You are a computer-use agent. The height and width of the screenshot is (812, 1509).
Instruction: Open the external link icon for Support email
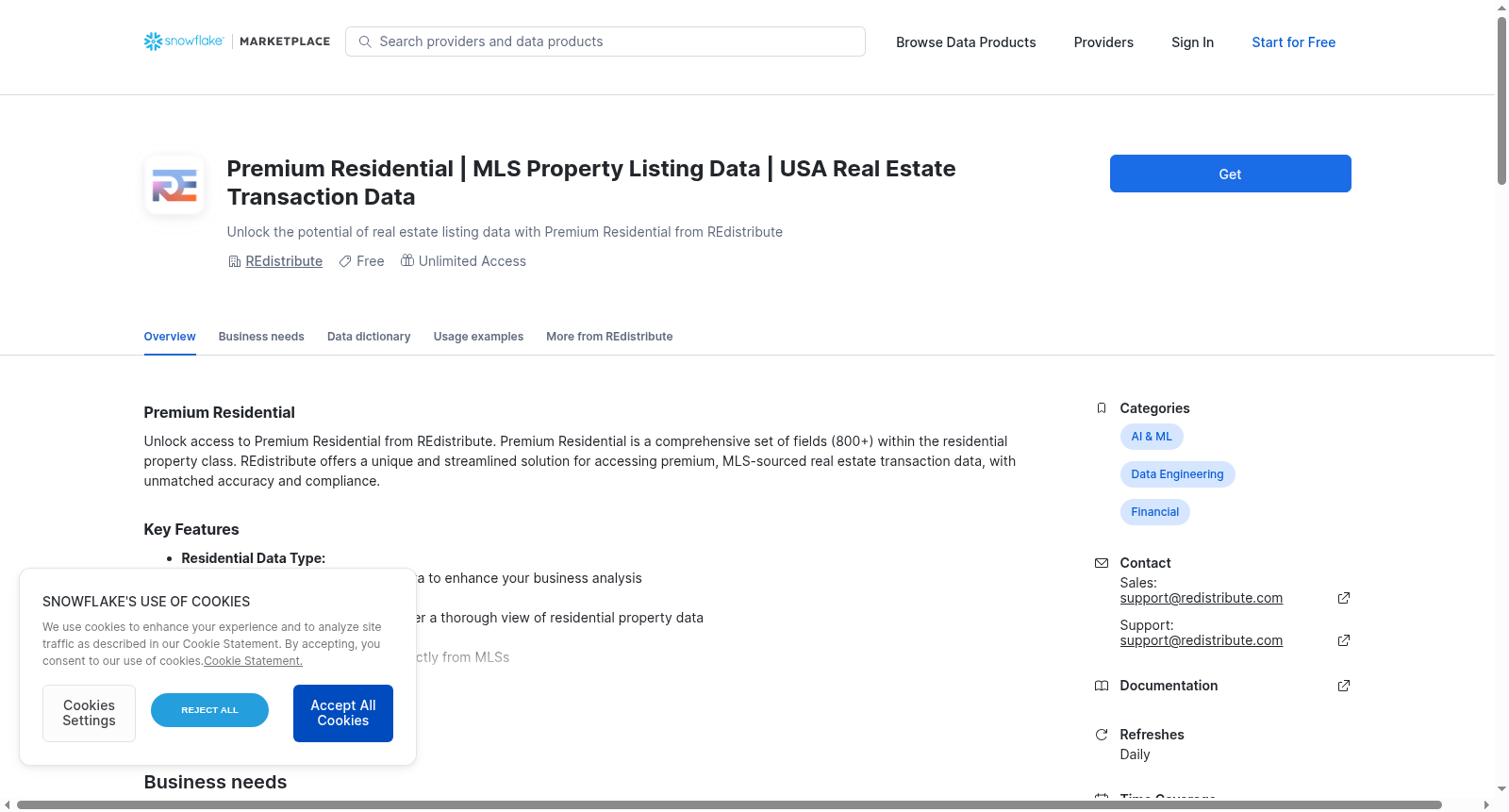(x=1344, y=640)
